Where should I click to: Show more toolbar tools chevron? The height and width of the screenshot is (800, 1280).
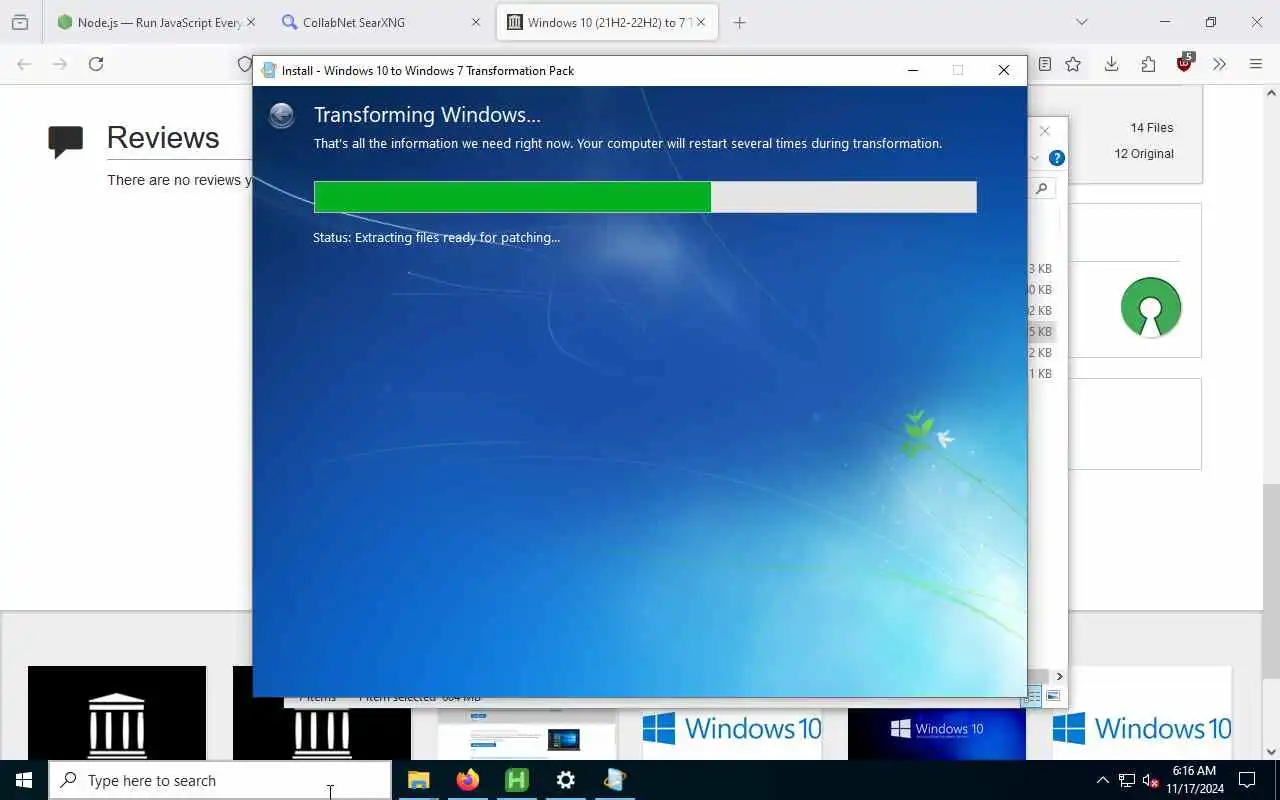(x=1219, y=64)
